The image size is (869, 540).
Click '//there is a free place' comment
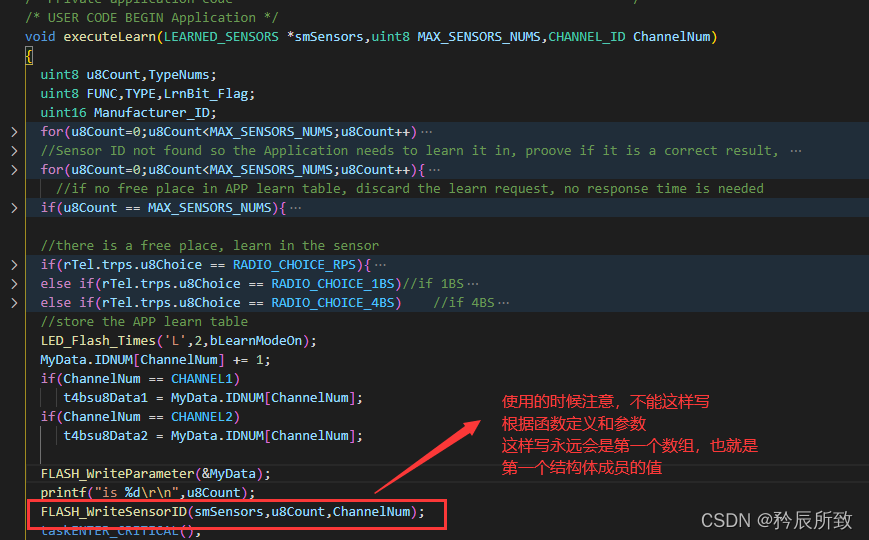[209, 246]
